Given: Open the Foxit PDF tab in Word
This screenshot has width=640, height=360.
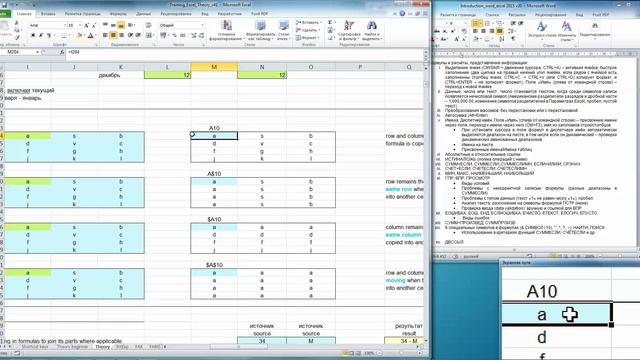Looking at the screenshot, I should tap(601, 15).
